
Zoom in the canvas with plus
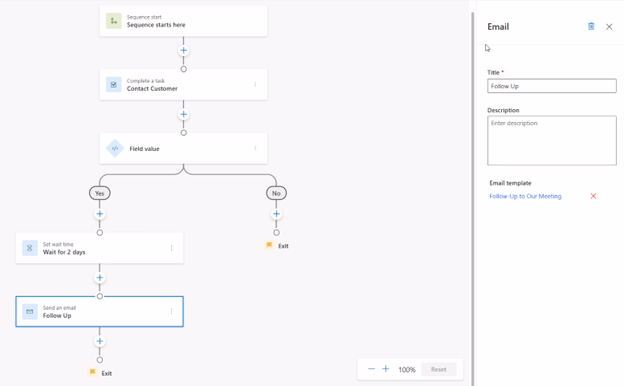click(x=386, y=369)
